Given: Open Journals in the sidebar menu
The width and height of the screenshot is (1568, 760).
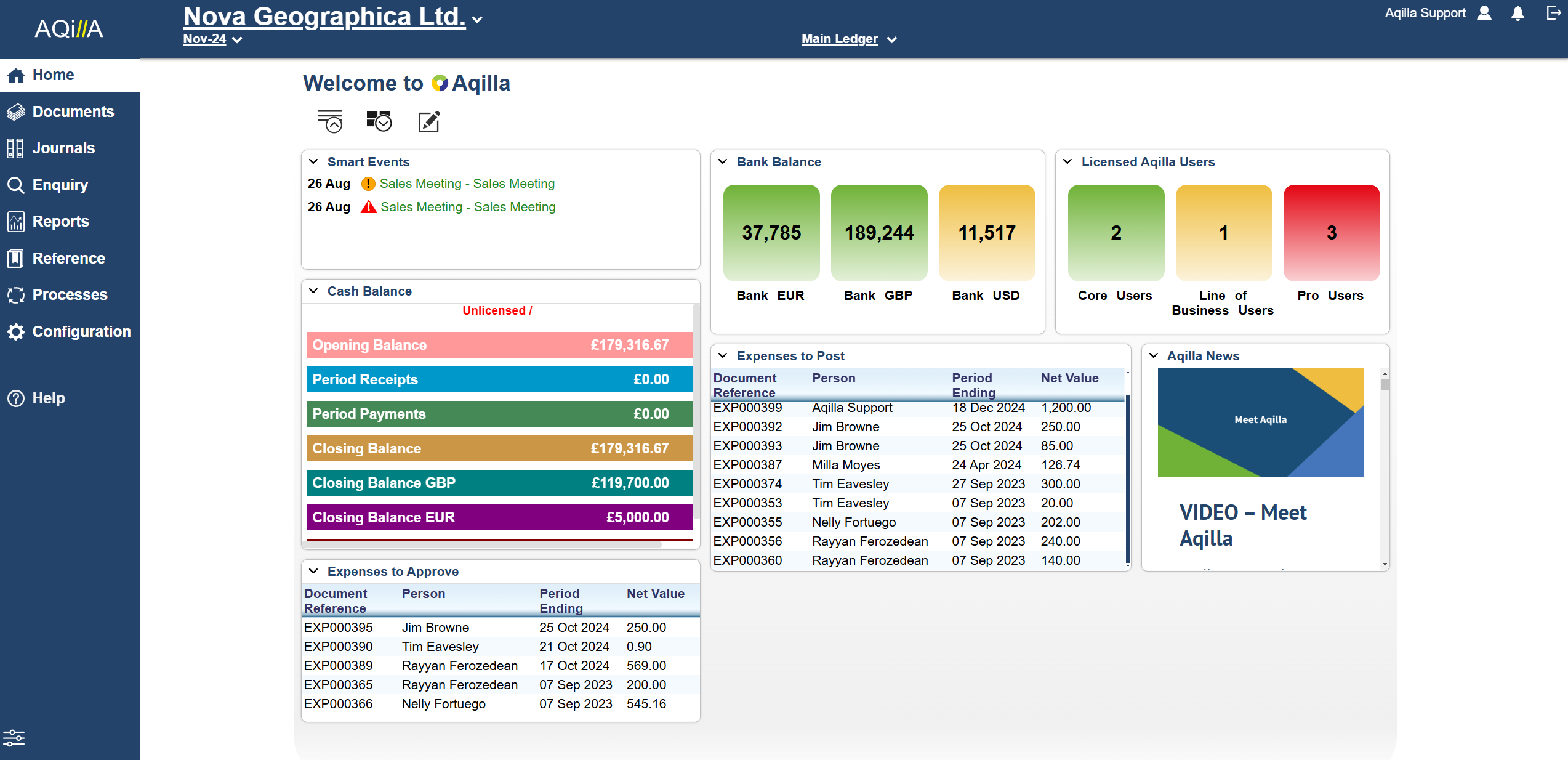Looking at the screenshot, I should [x=63, y=148].
